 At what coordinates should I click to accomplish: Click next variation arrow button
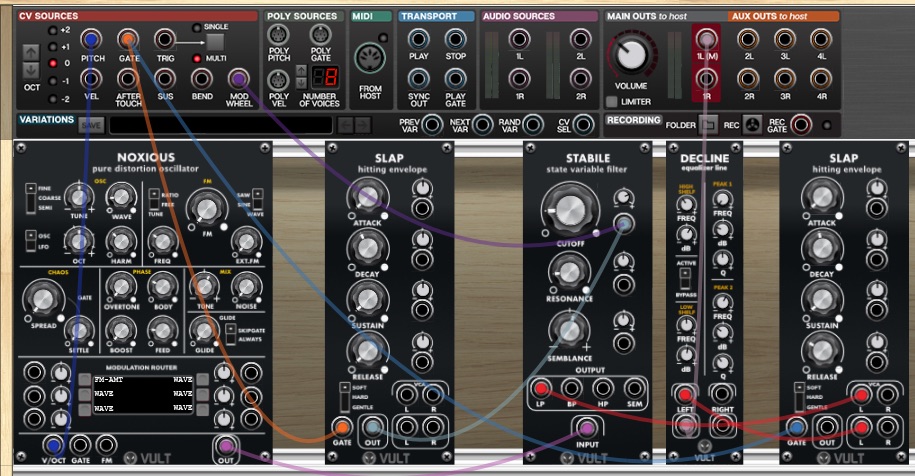(x=362, y=125)
